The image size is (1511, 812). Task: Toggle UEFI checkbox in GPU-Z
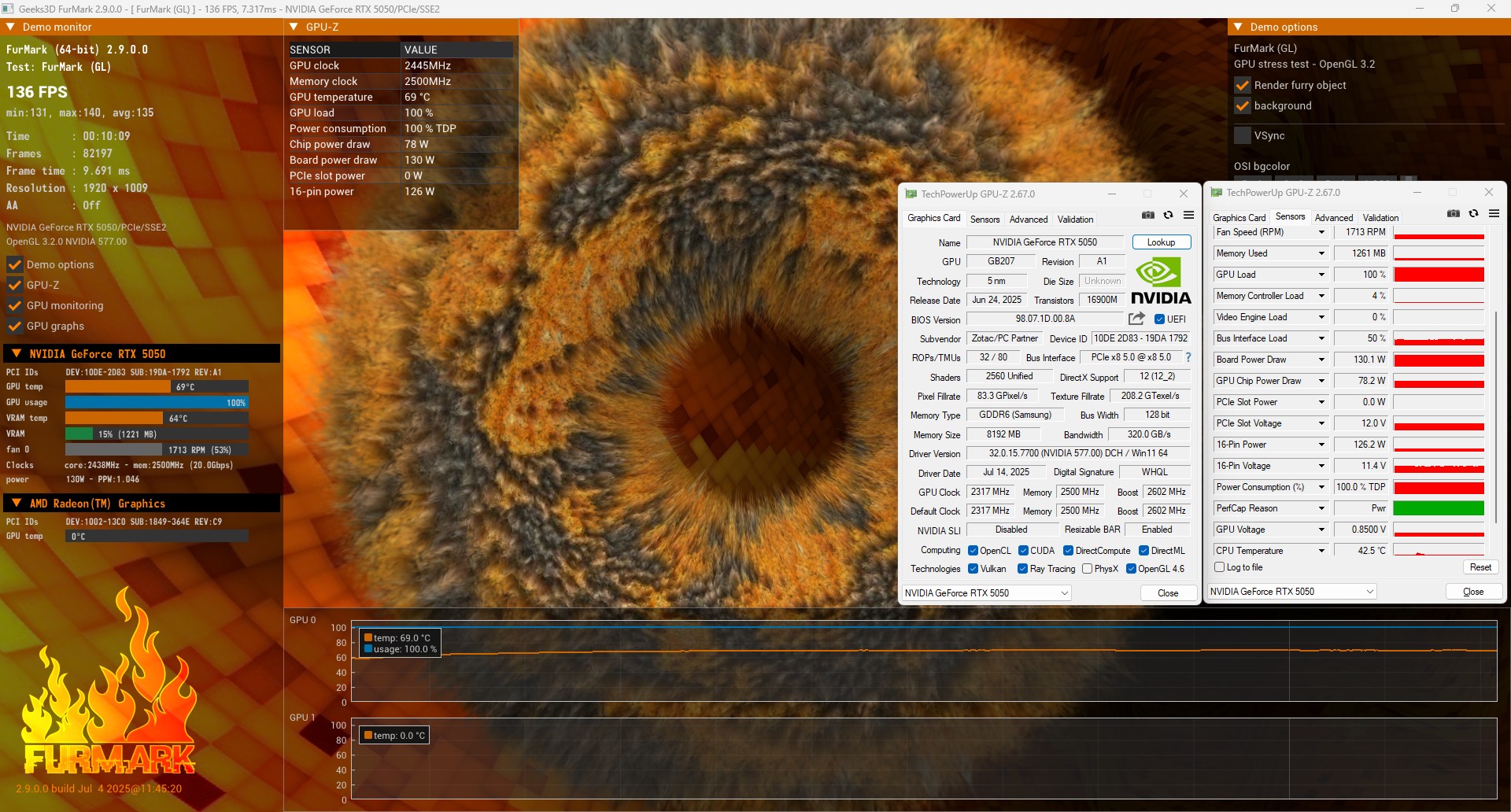click(1159, 319)
